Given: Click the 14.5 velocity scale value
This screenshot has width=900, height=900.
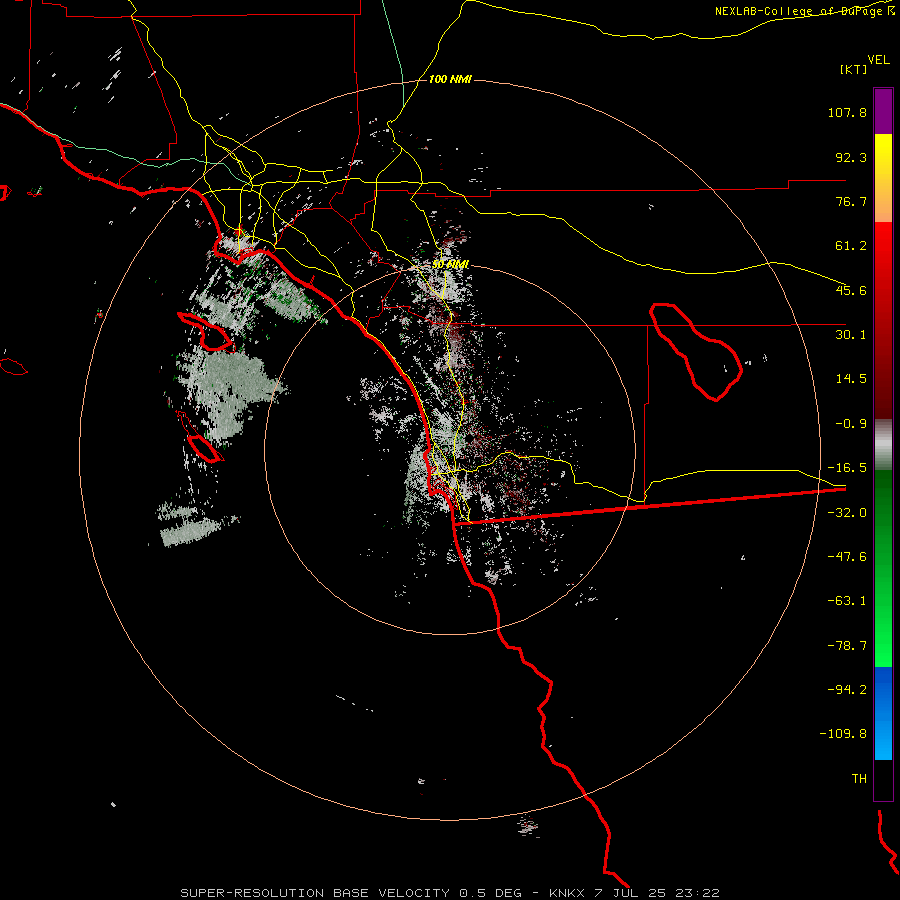Looking at the screenshot, I should click(851, 379).
